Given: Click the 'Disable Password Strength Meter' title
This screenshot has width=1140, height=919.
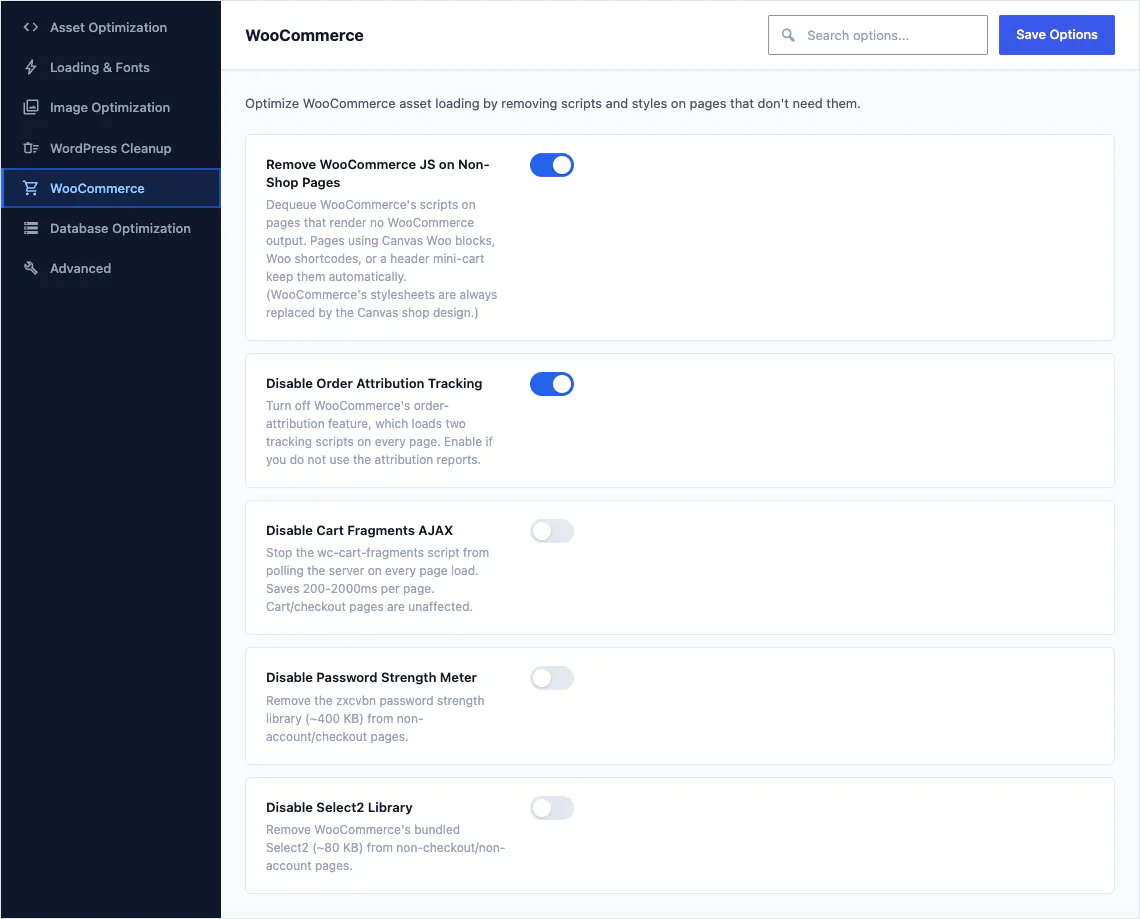Looking at the screenshot, I should click(371, 677).
